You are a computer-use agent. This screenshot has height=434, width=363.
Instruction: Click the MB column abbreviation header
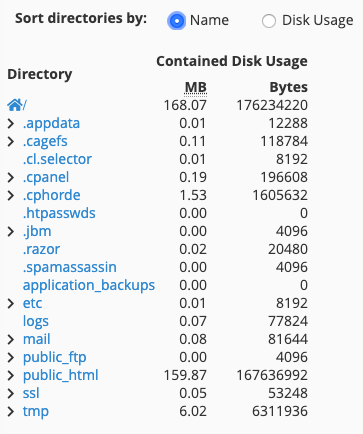196,87
